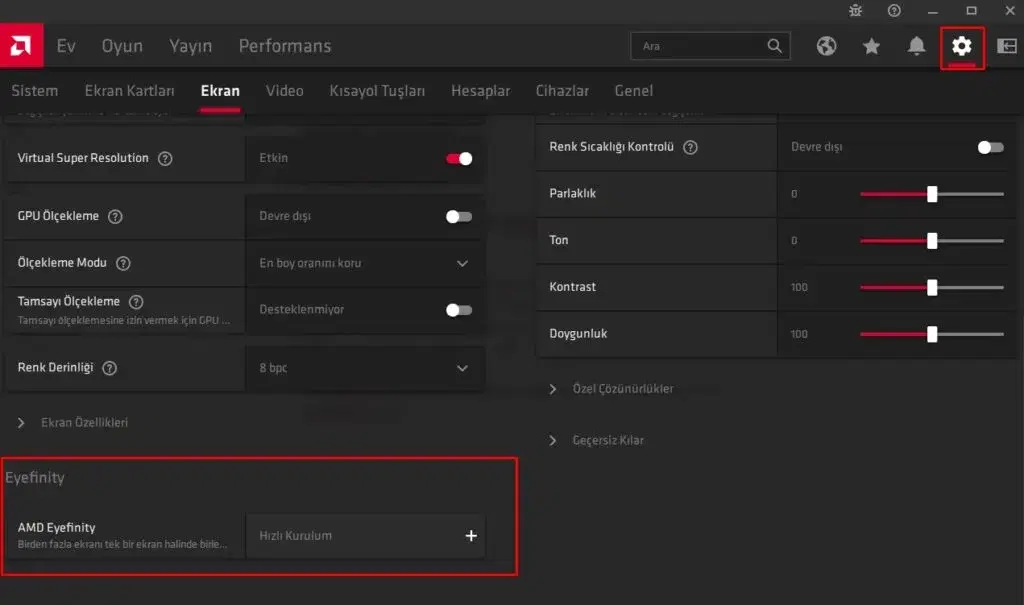Adjust the Ton slider handle
This screenshot has height=605, width=1024.
click(x=932, y=241)
